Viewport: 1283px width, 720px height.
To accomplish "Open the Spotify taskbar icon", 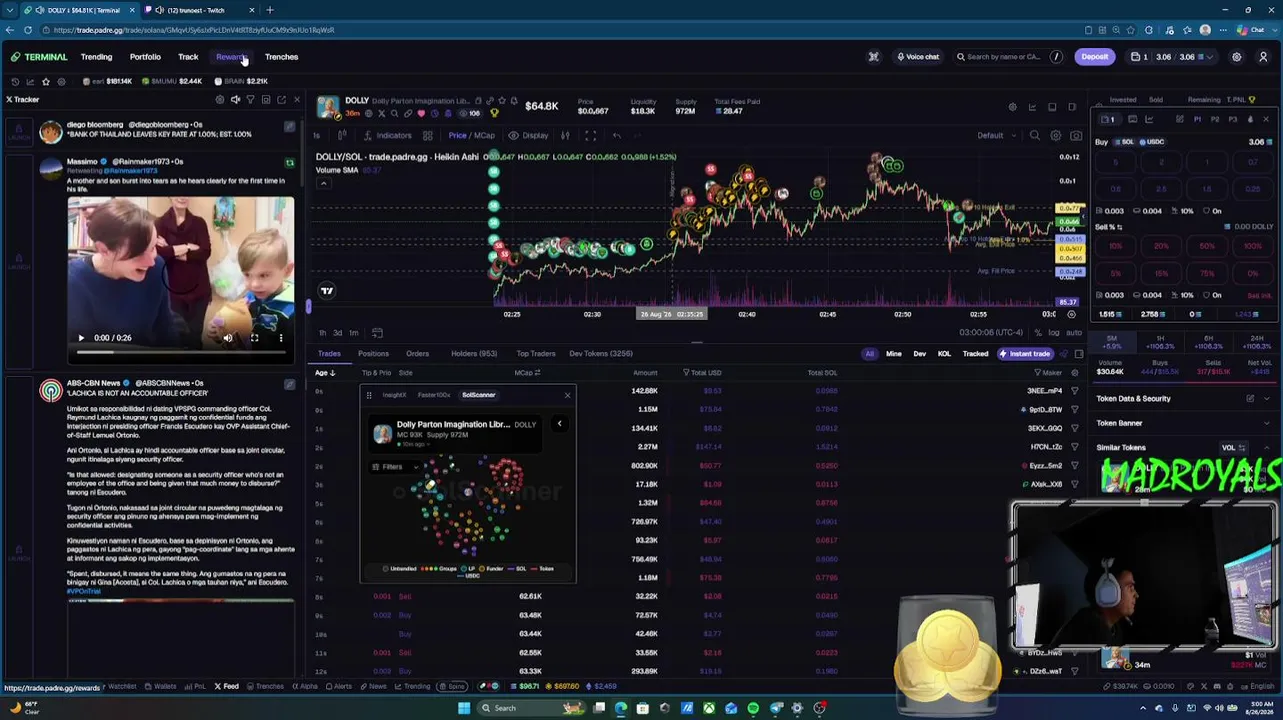I will click(753, 708).
